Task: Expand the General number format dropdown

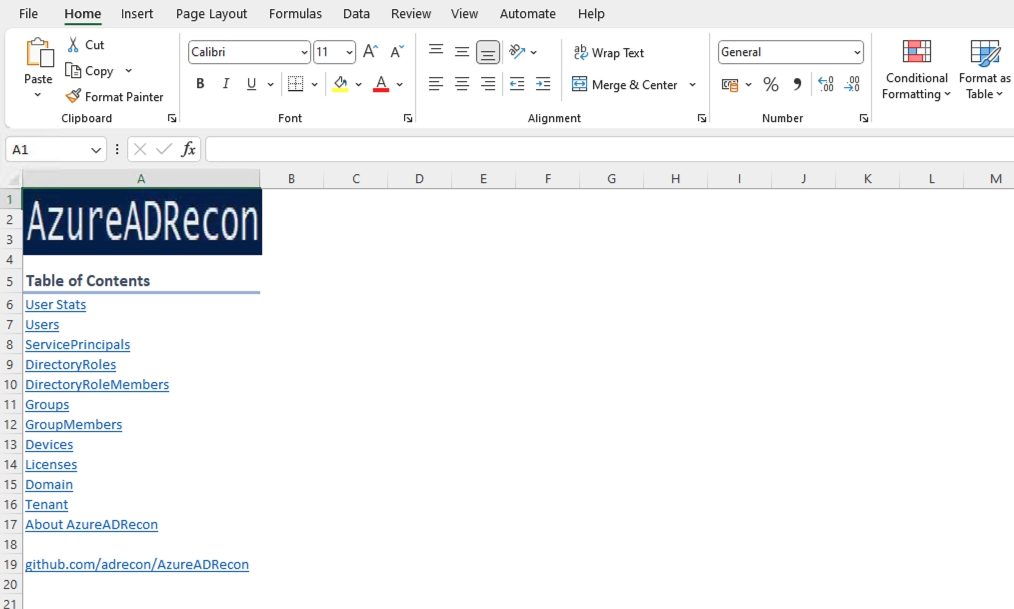Action: coord(857,53)
